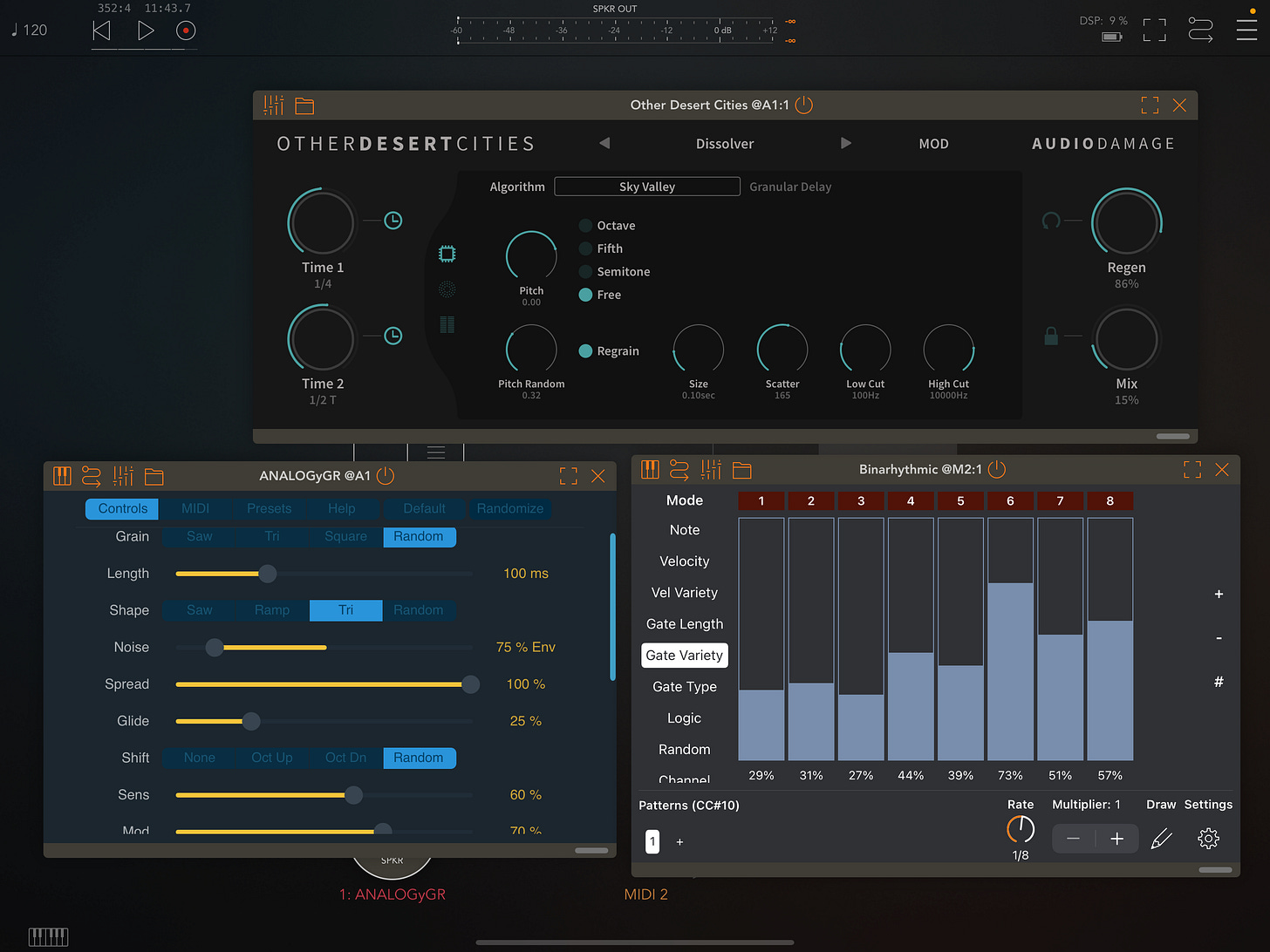
Task: Start playback with the play button
Action: point(146,31)
